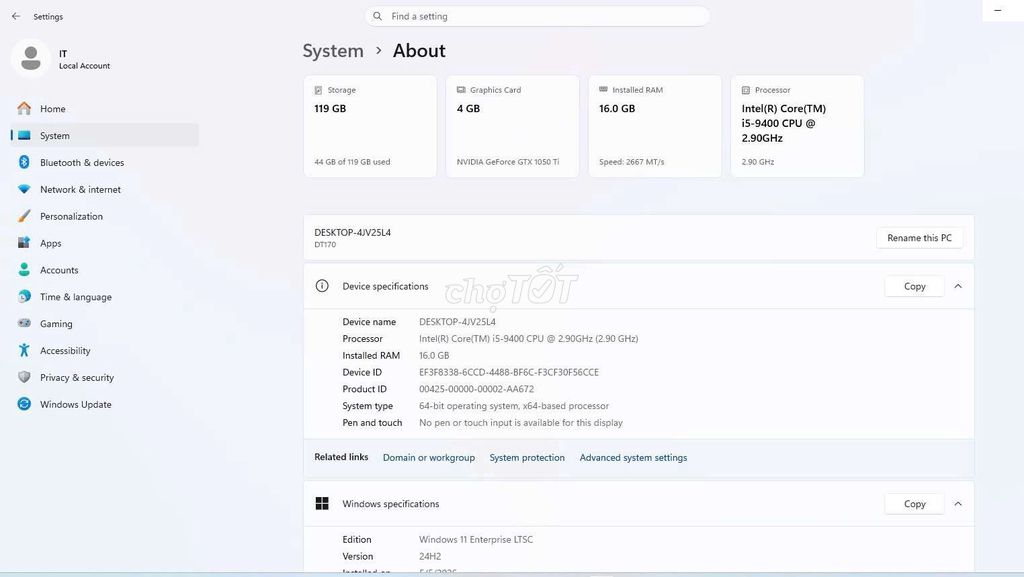This screenshot has height=577, width=1024.
Task: Open Advanced system settings link
Action: (x=633, y=458)
